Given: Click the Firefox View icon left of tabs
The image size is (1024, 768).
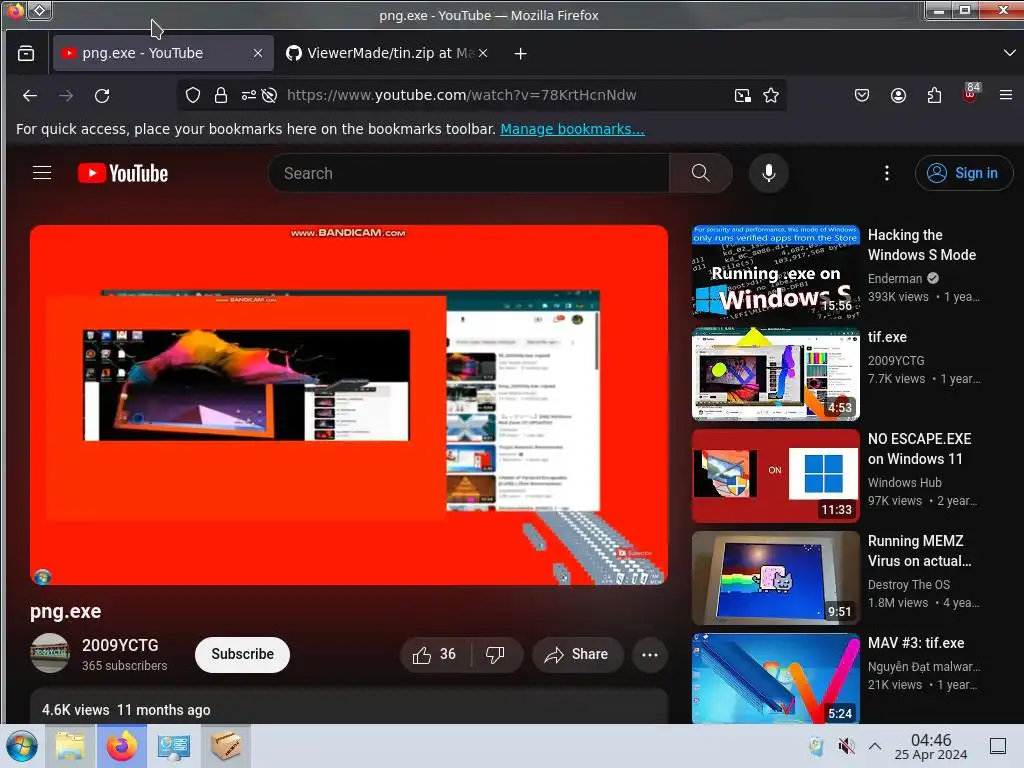Looking at the screenshot, I should (26, 54).
